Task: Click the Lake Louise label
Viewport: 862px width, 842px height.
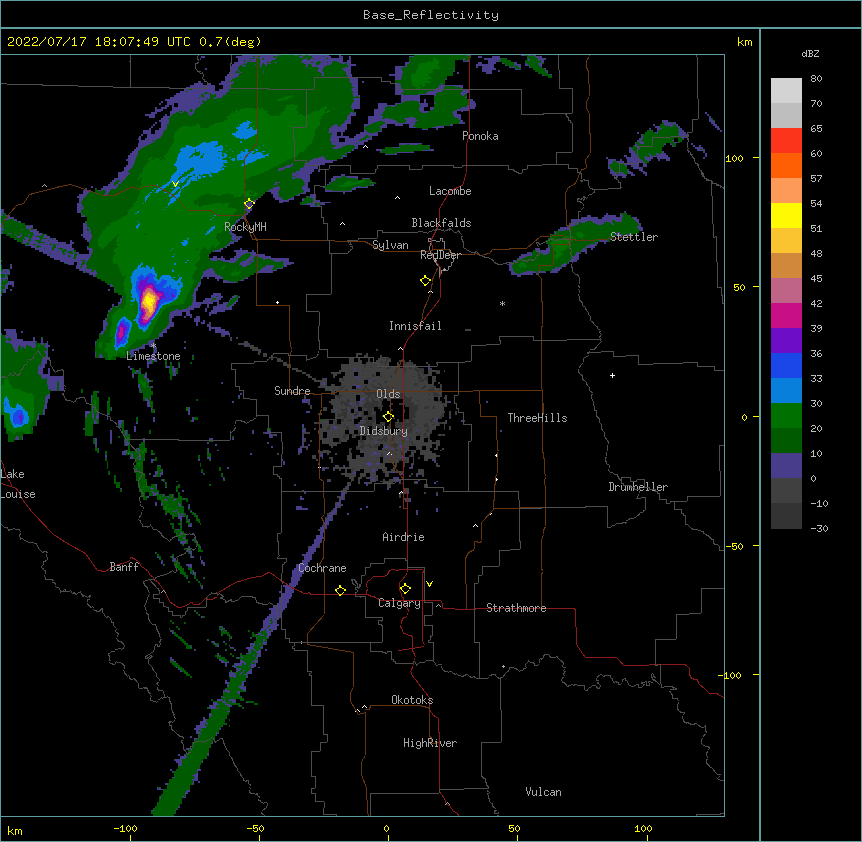Action: pyautogui.click(x=18, y=484)
